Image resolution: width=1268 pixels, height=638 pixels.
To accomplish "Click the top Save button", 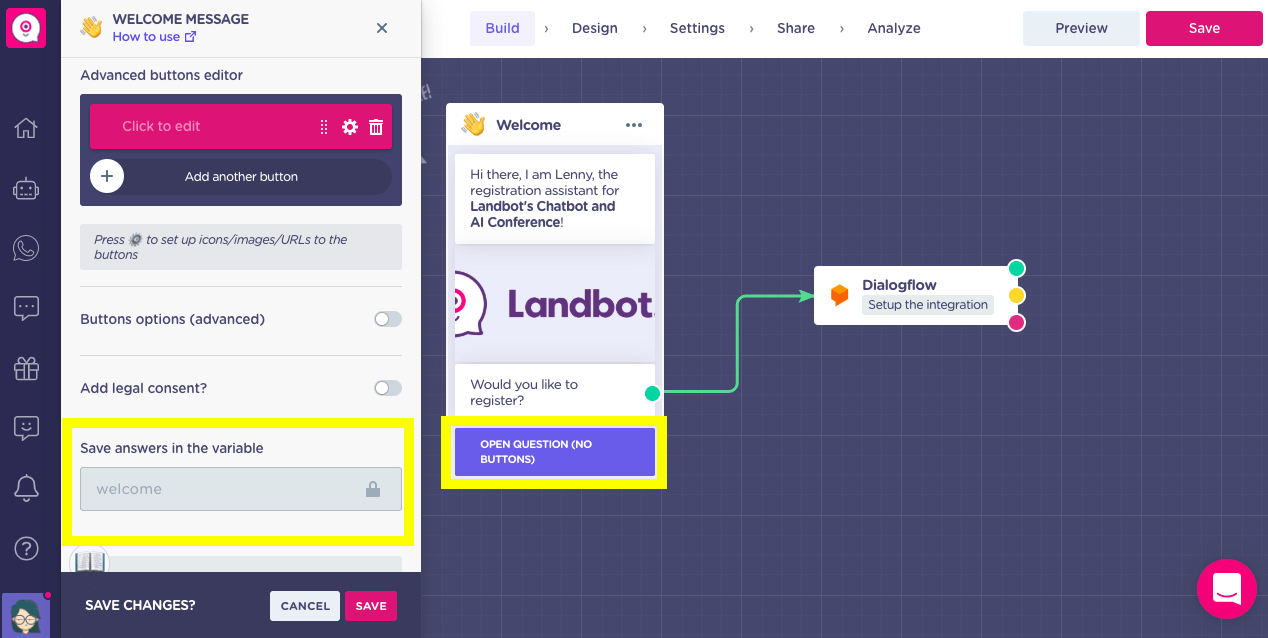I will coord(1204,28).
